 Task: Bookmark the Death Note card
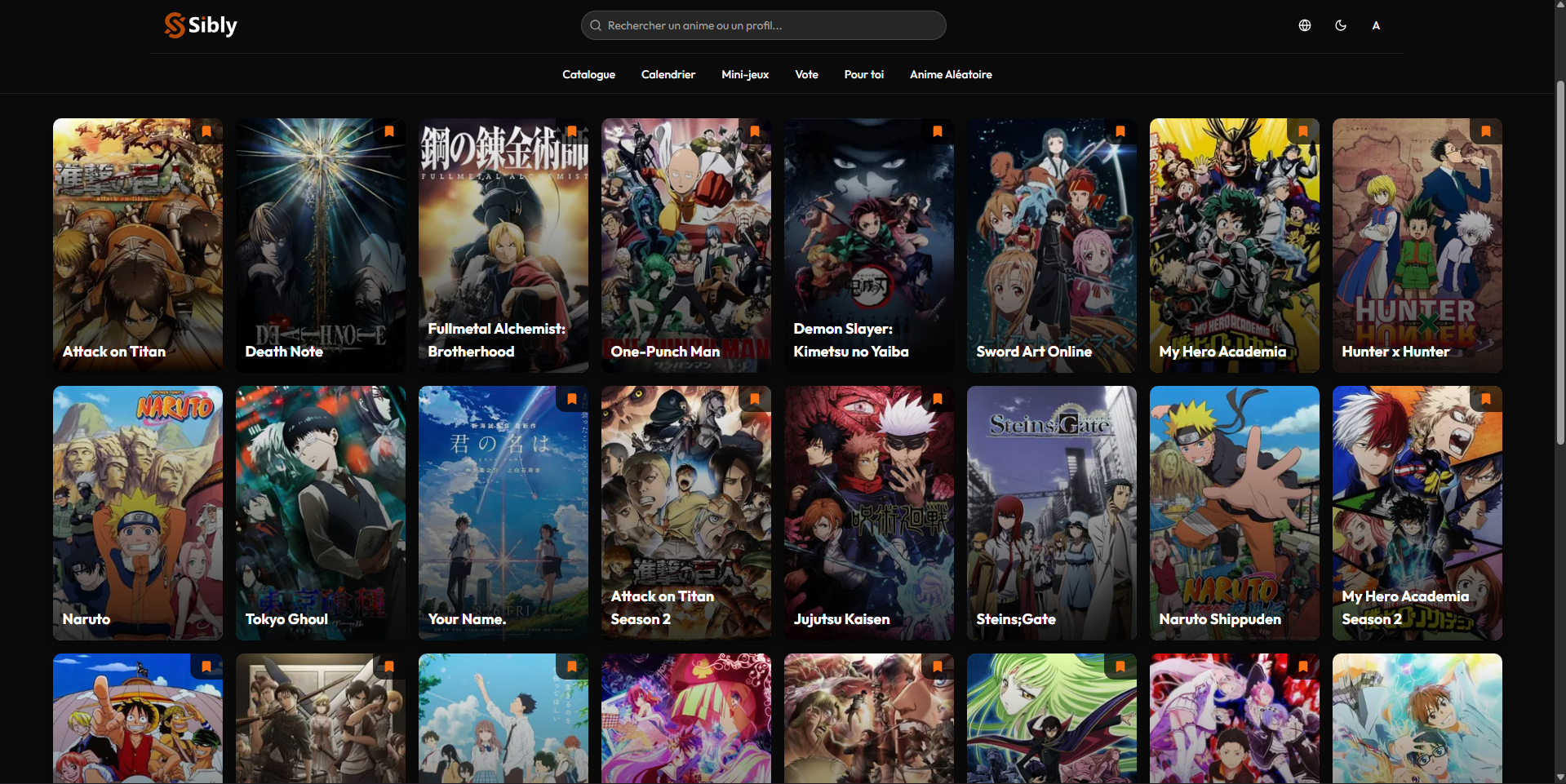pos(389,131)
